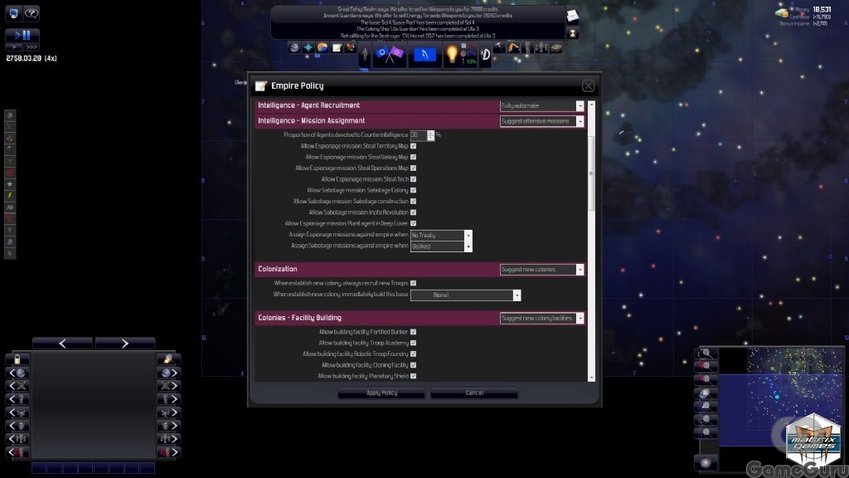Click the money amount 18,531 display

821,9
